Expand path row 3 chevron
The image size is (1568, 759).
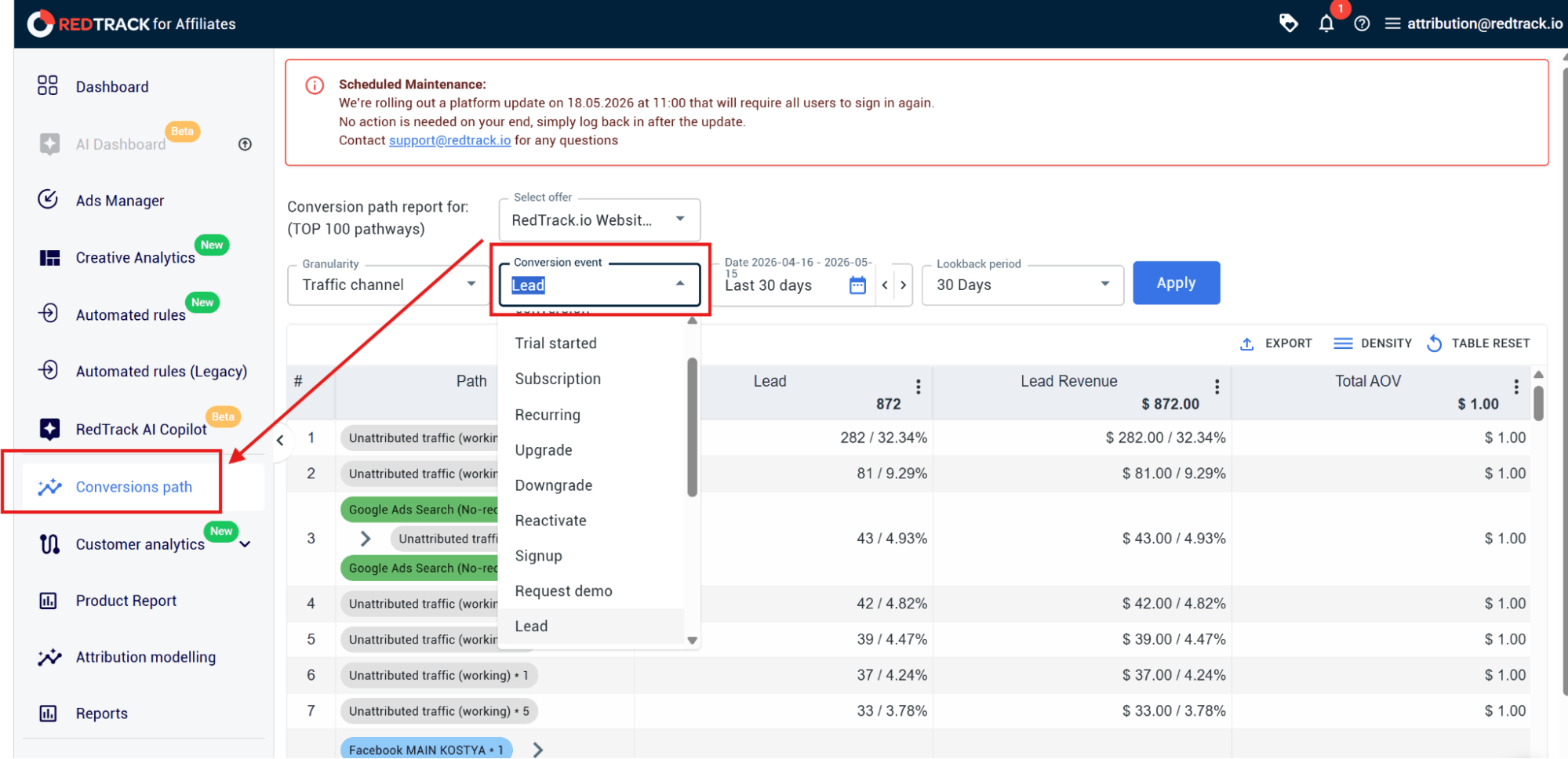tap(365, 539)
